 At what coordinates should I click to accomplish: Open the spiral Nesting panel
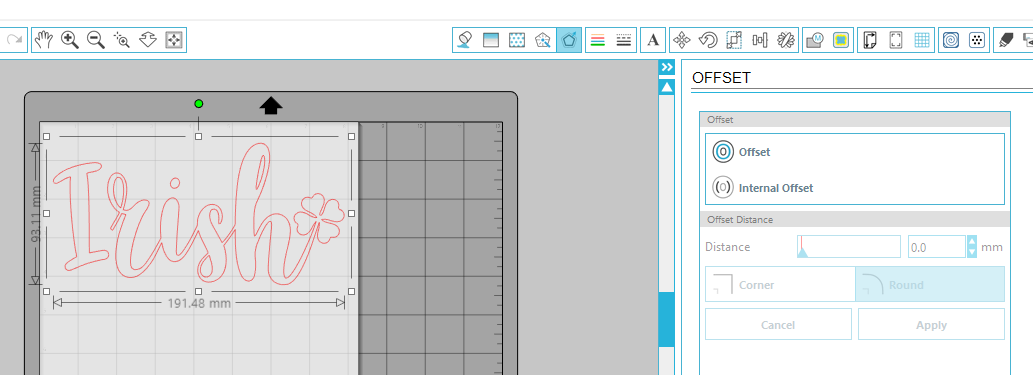tap(951, 40)
